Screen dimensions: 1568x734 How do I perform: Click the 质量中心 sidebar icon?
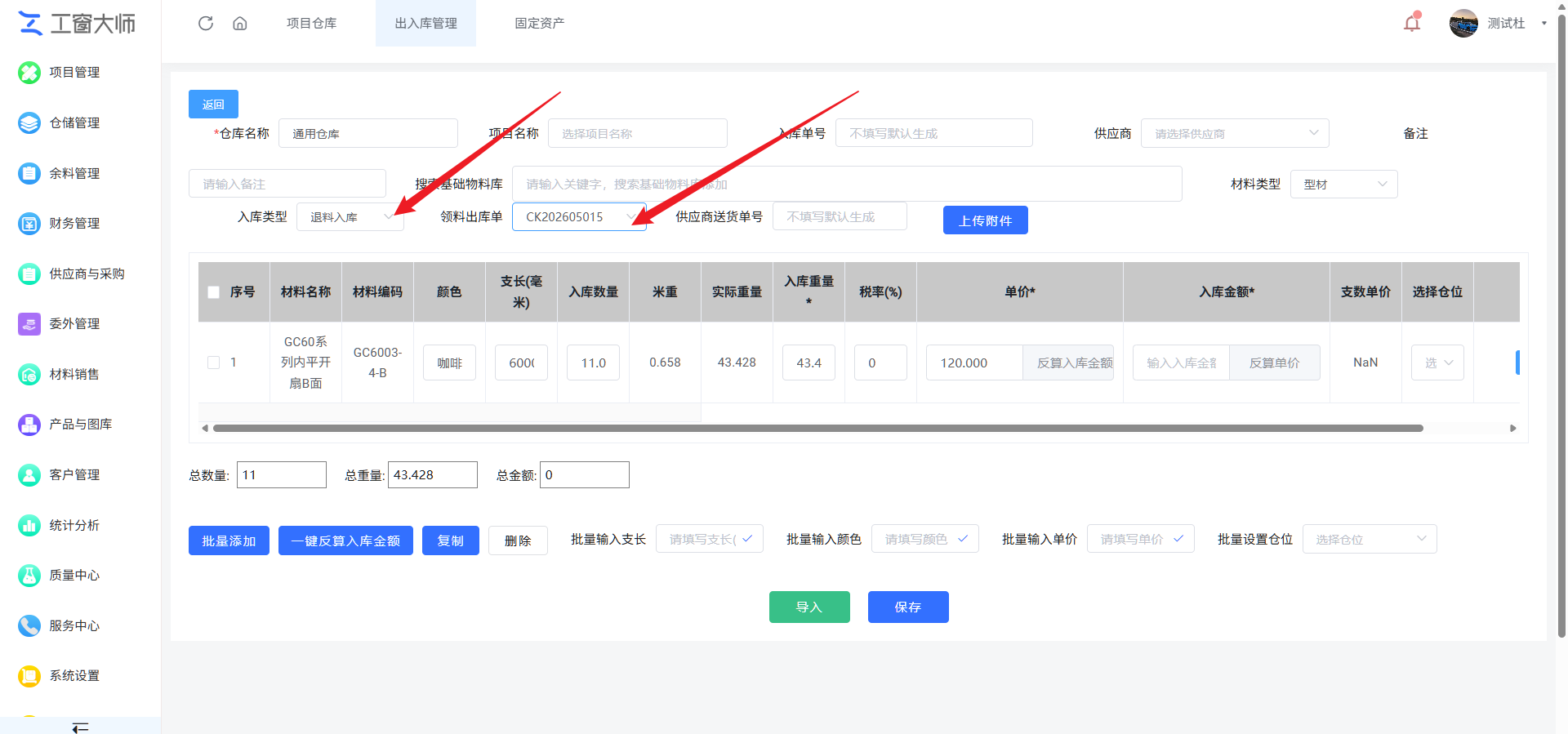tap(29, 576)
